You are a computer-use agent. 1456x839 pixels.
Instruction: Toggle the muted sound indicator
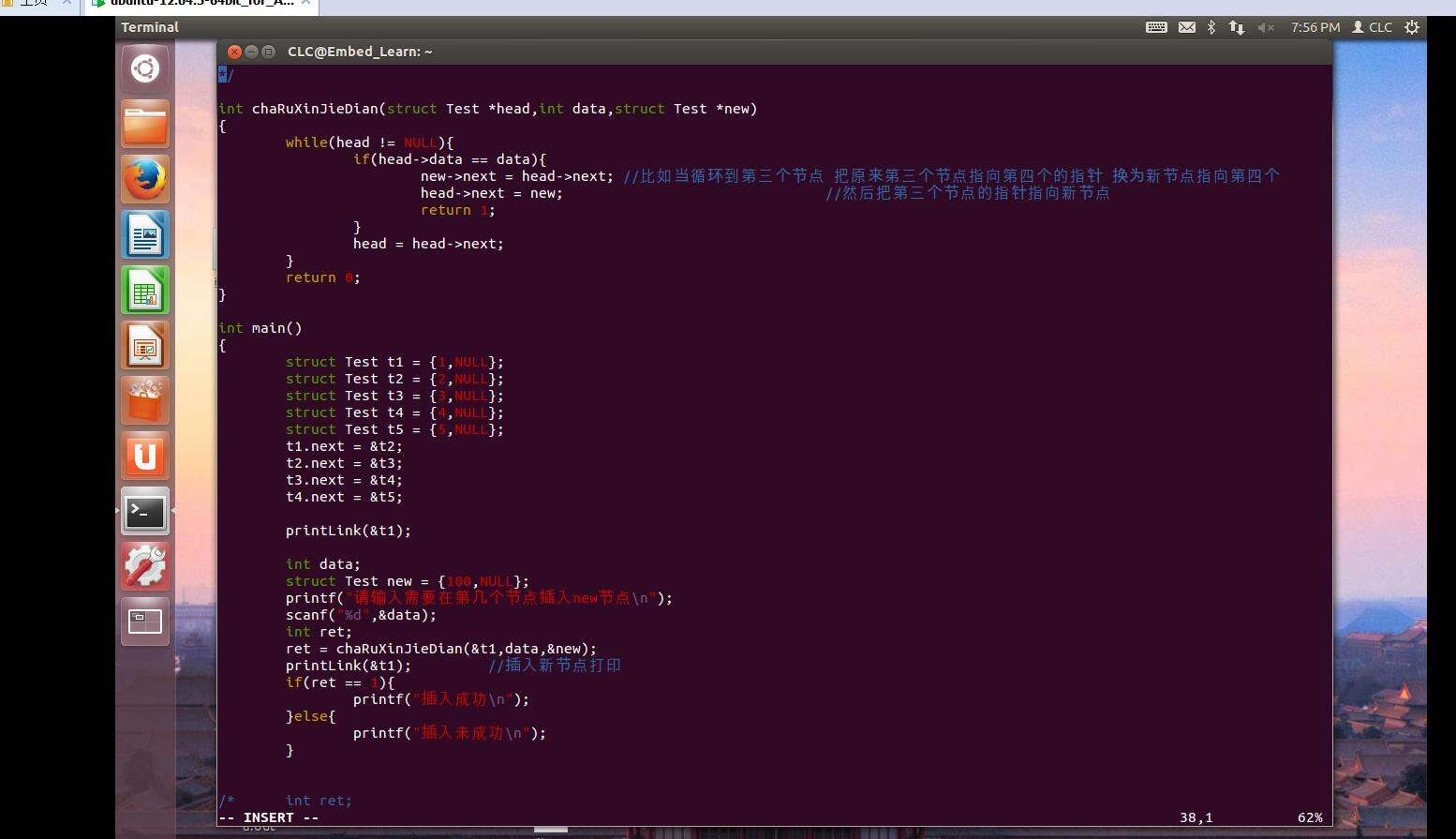coord(1266,28)
